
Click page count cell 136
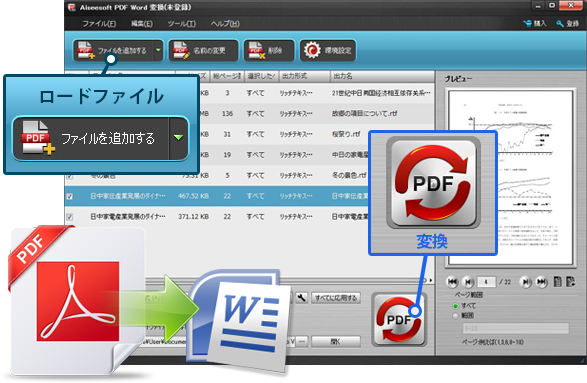click(227, 113)
